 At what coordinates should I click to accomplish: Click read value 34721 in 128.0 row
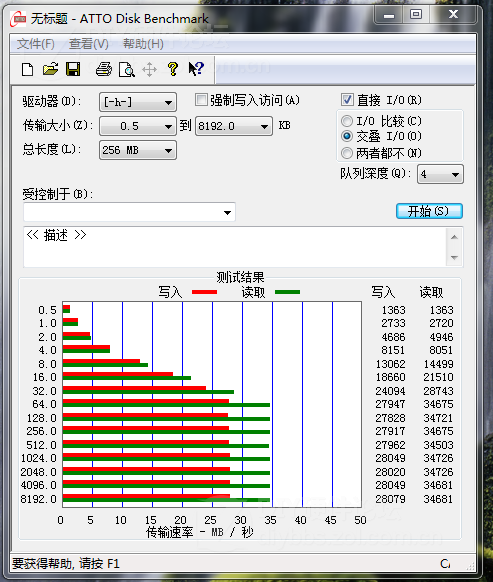click(x=438, y=418)
